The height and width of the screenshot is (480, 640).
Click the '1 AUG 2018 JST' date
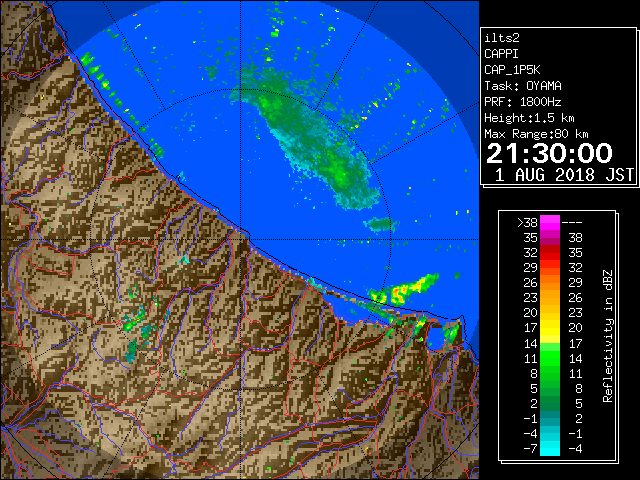[564, 175]
